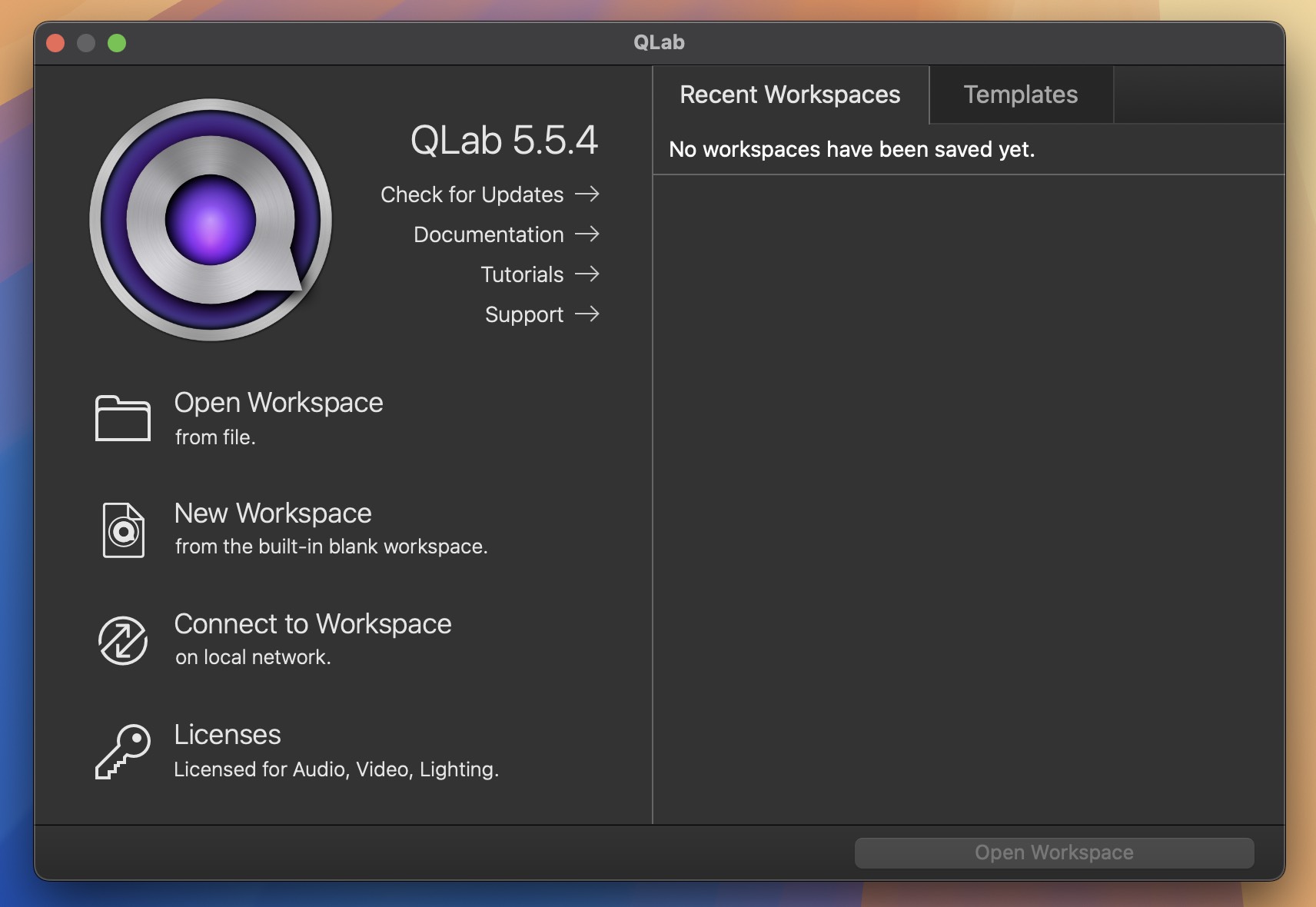Click the Licenses key icon
The width and height of the screenshot is (1316, 907).
coord(123,751)
